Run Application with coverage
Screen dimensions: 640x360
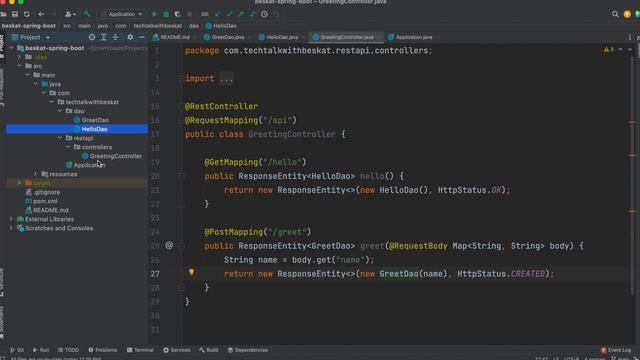(178, 14)
